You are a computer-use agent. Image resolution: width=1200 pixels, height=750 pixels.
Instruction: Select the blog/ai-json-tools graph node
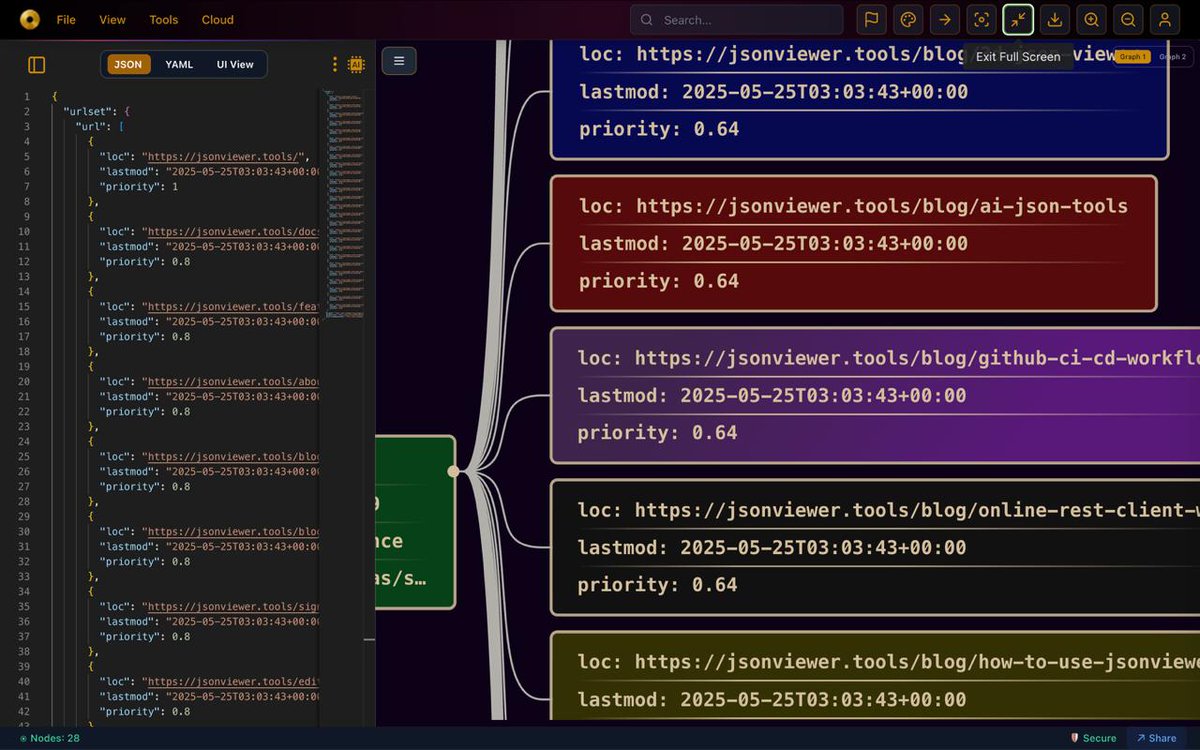pos(853,243)
